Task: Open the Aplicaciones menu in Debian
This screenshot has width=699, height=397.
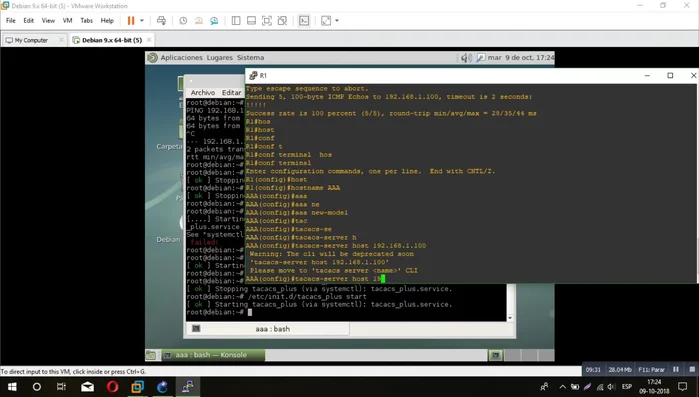Action: pos(181,57)
